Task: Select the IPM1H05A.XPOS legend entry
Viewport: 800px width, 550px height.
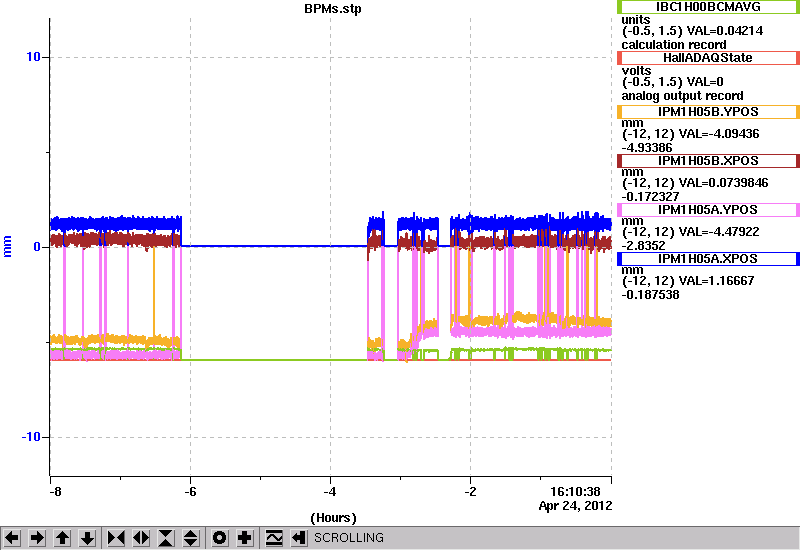Action: (x=708, y=259)
